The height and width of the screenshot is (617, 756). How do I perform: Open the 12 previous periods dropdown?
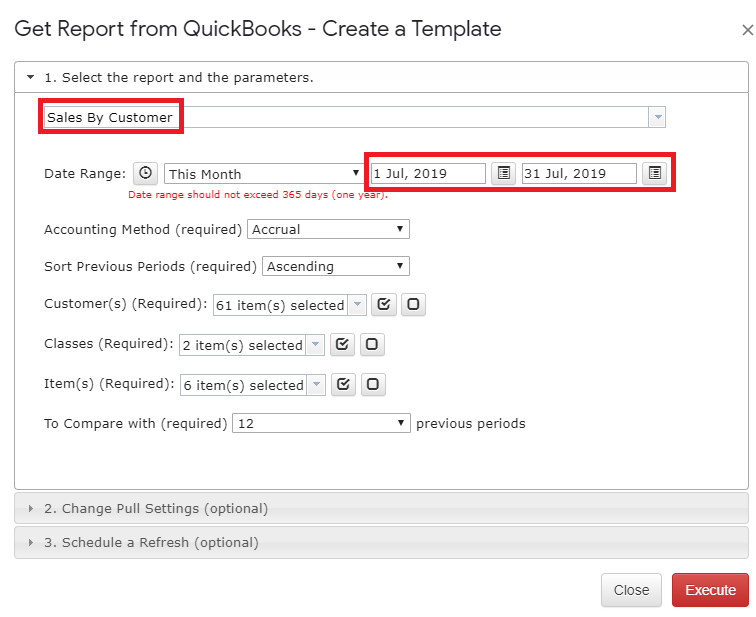point(321,423)
